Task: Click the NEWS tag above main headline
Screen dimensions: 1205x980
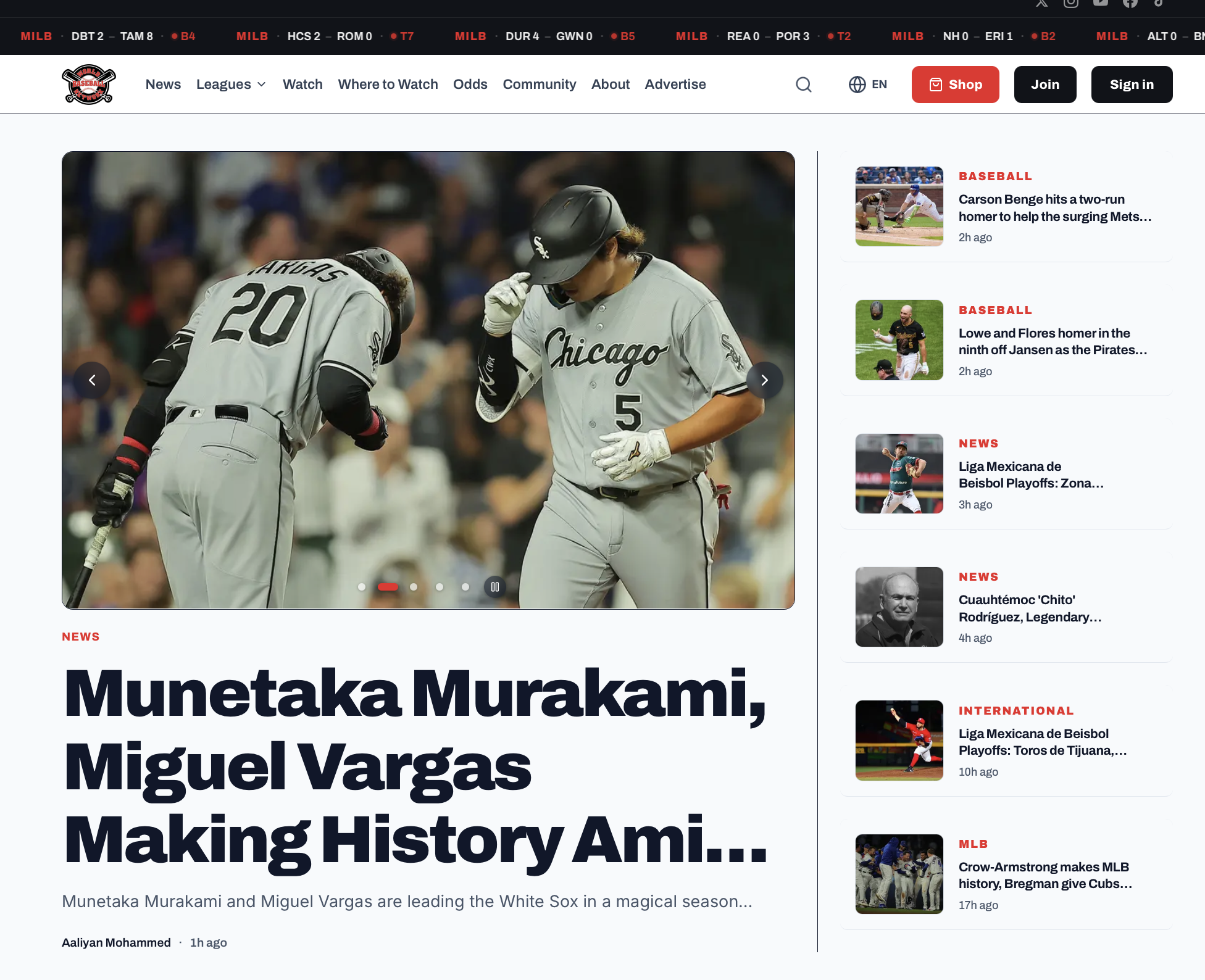Action: pos(81,637)
